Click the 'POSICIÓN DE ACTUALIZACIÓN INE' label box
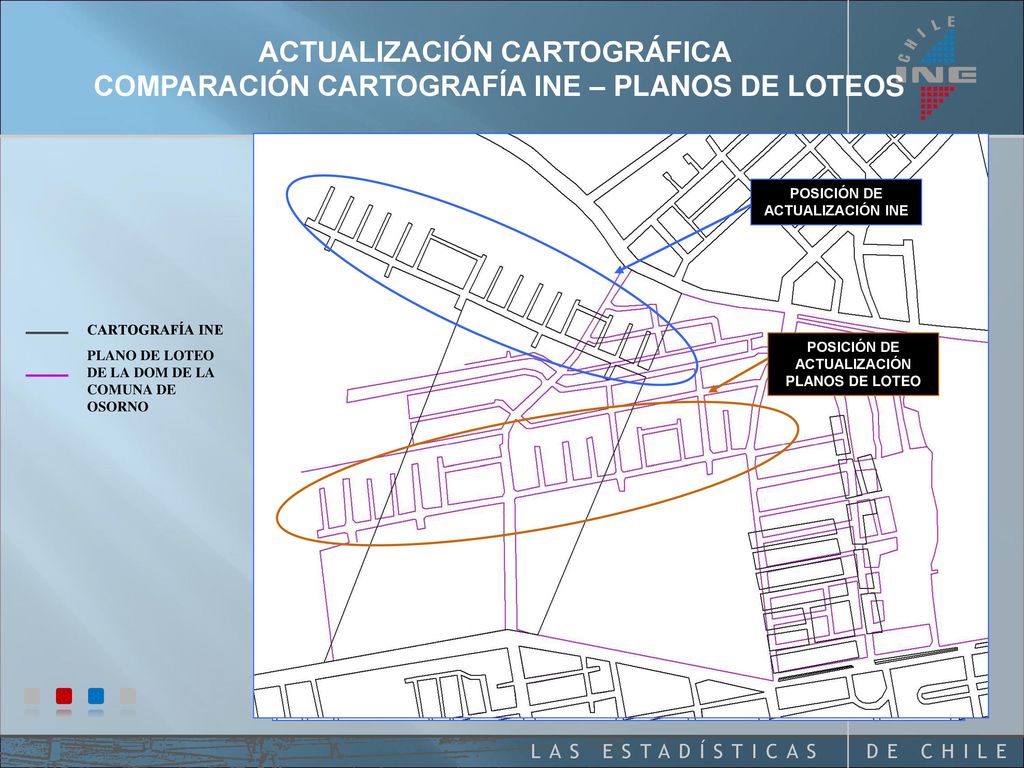 coord(836,202)
